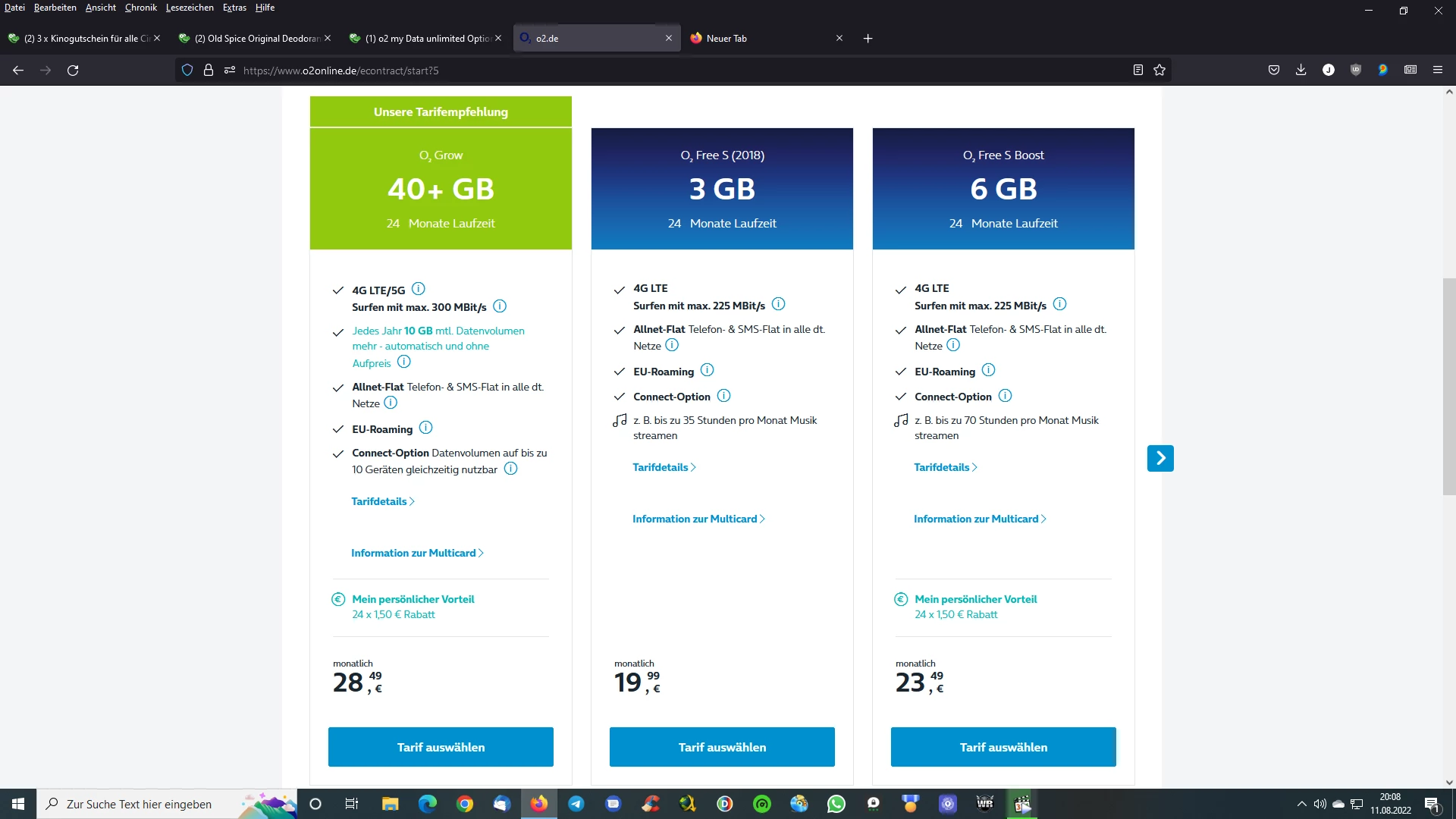Image resolution: width=1456 pixels, height=819 pixels.
Task: Open Firefox hamburger application menu
Action: [1437, 70]
